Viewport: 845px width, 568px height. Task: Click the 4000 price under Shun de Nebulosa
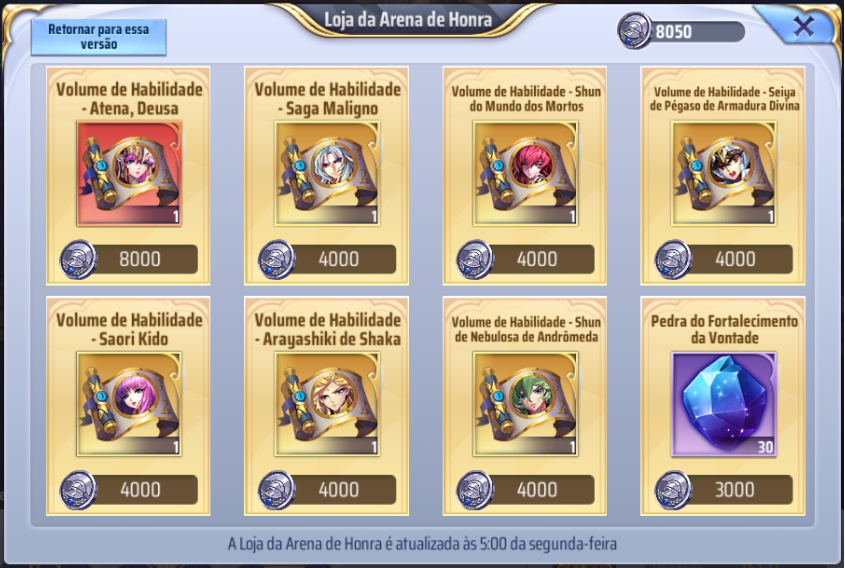point(525,490)
